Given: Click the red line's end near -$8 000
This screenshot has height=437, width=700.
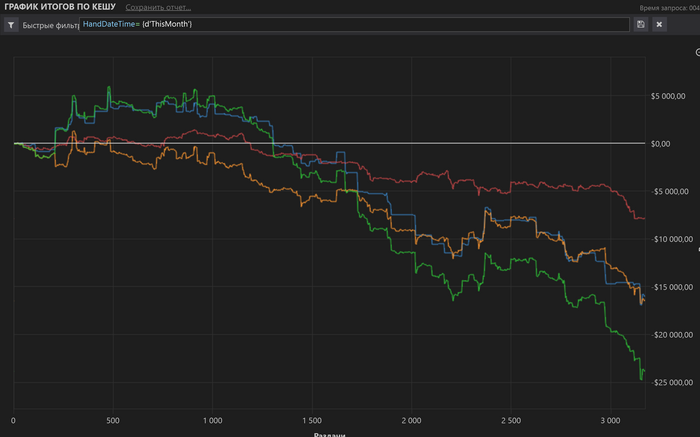Looking at the screenshot, I should [643, 218].
